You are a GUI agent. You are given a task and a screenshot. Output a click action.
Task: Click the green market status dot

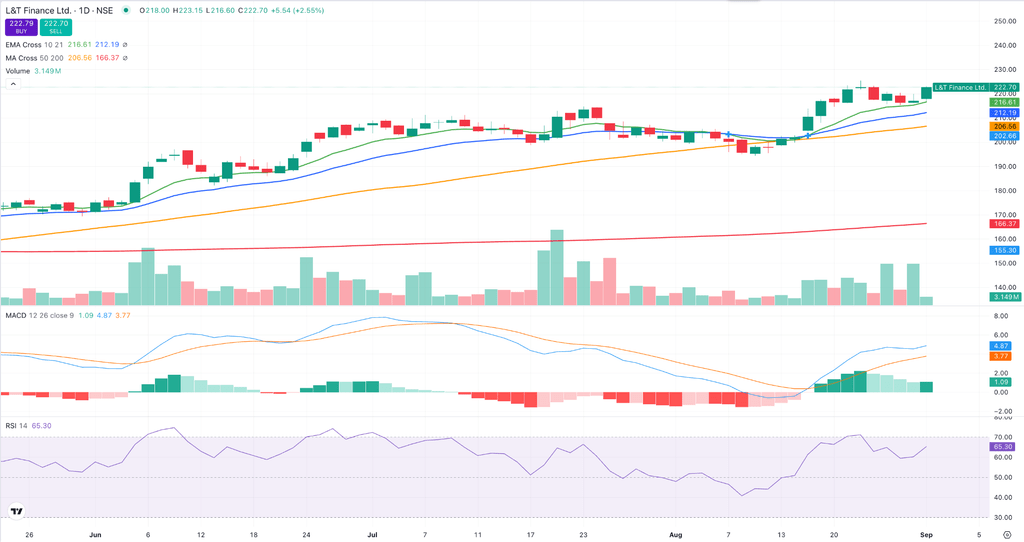click(125, 12)
